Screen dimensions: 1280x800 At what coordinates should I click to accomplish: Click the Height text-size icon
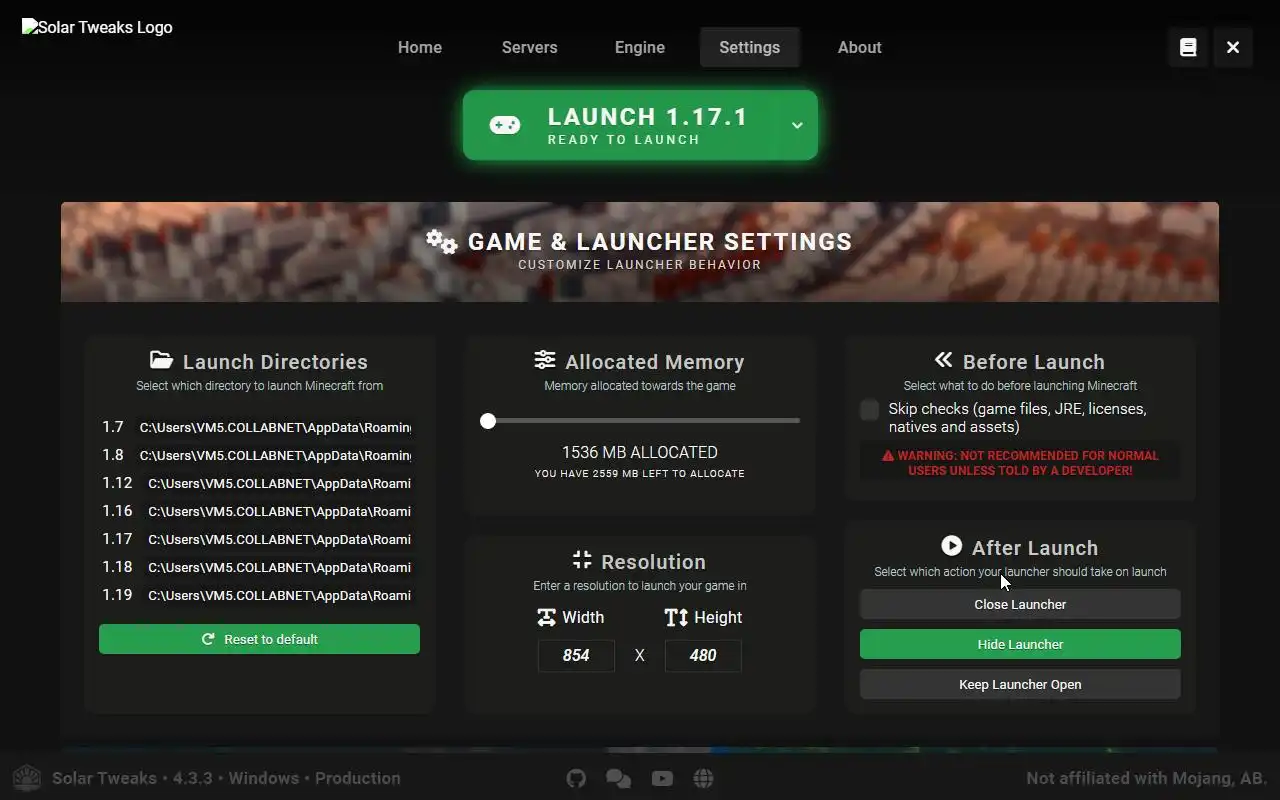click(676, 617)
